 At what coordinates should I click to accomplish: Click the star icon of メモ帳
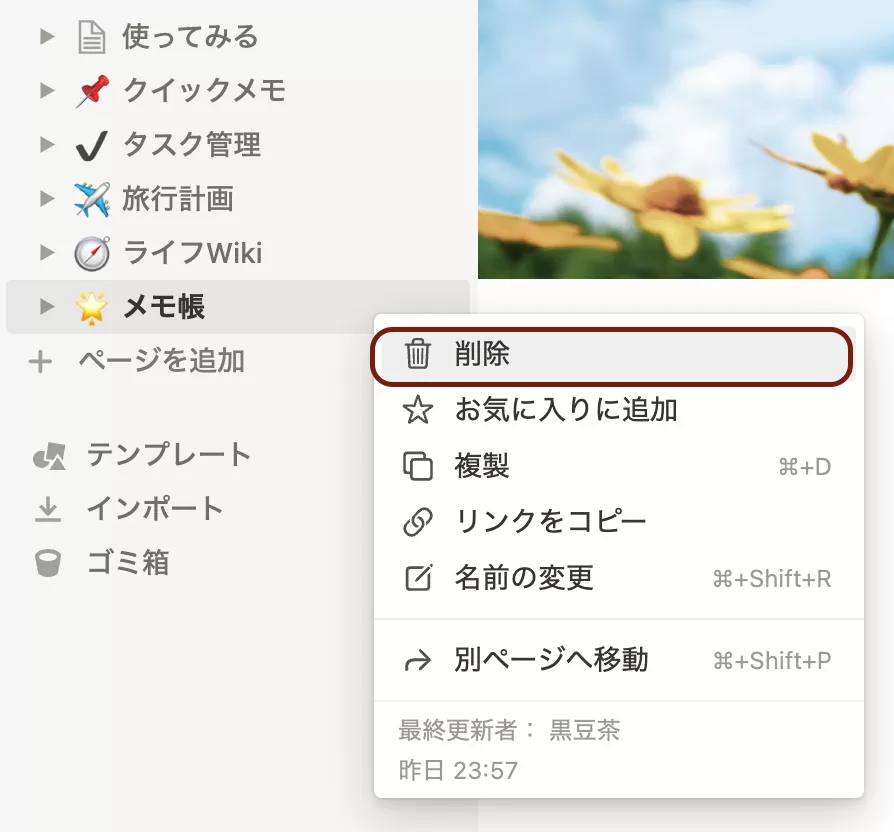click(x=92, y=307)
